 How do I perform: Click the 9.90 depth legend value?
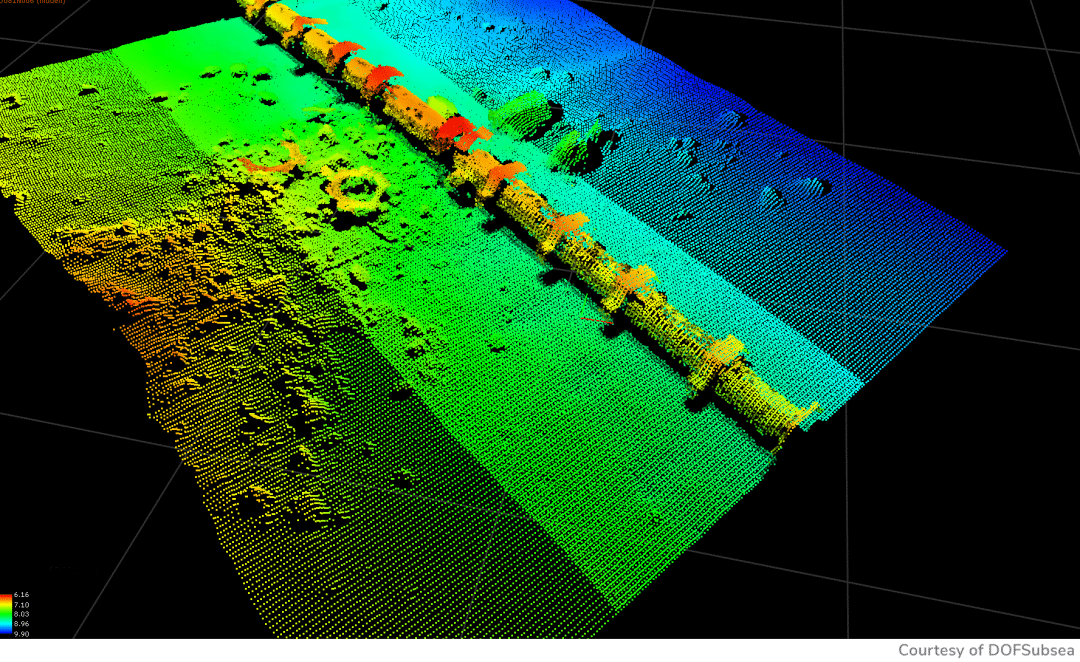coord(22,633)
